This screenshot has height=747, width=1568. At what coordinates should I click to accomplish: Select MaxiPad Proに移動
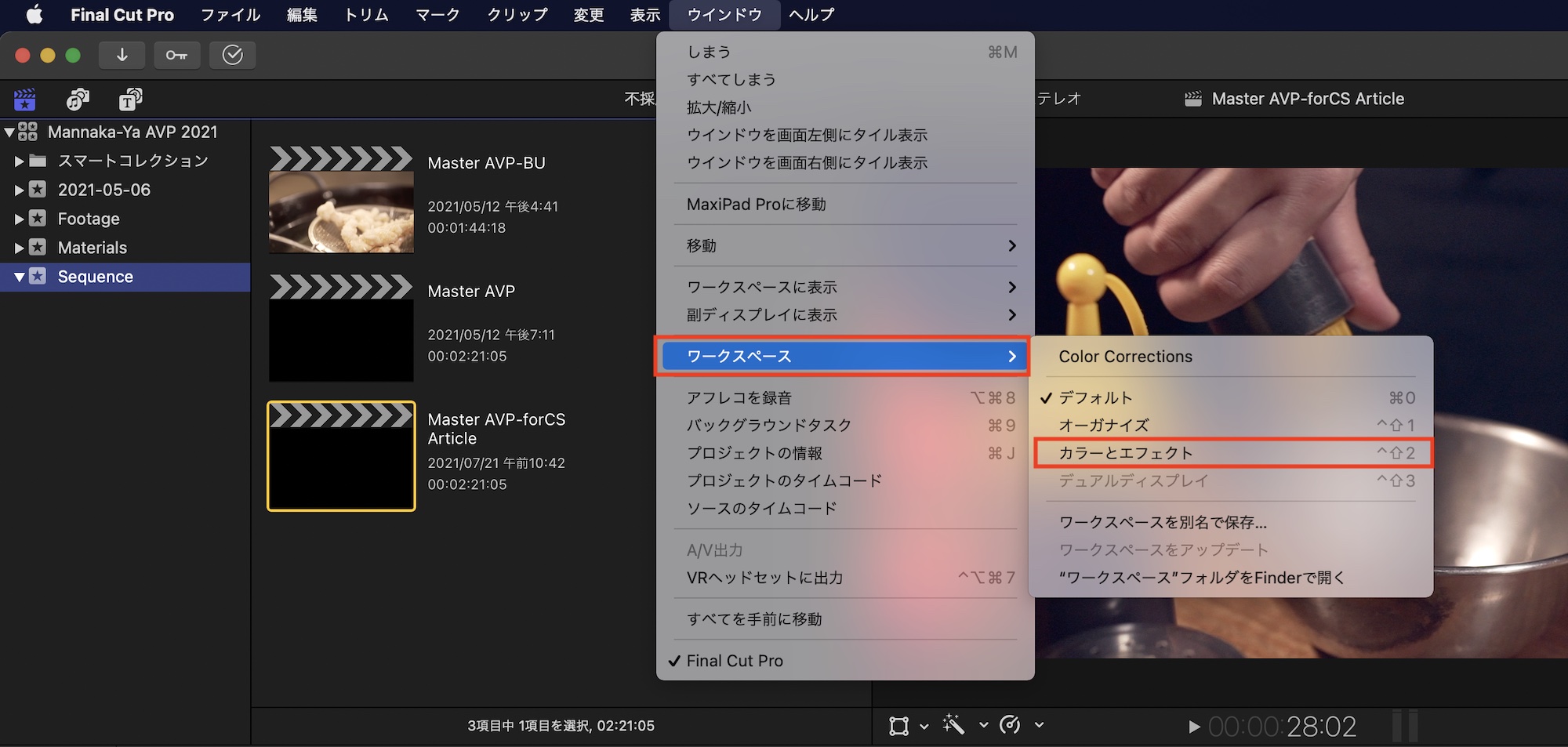click(845, 205)
